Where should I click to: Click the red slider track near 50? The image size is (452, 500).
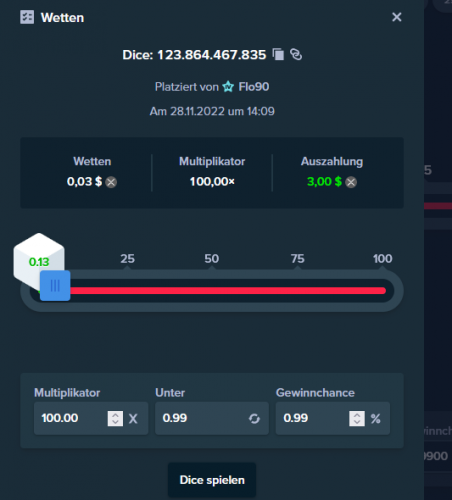(x=212, y=291)
